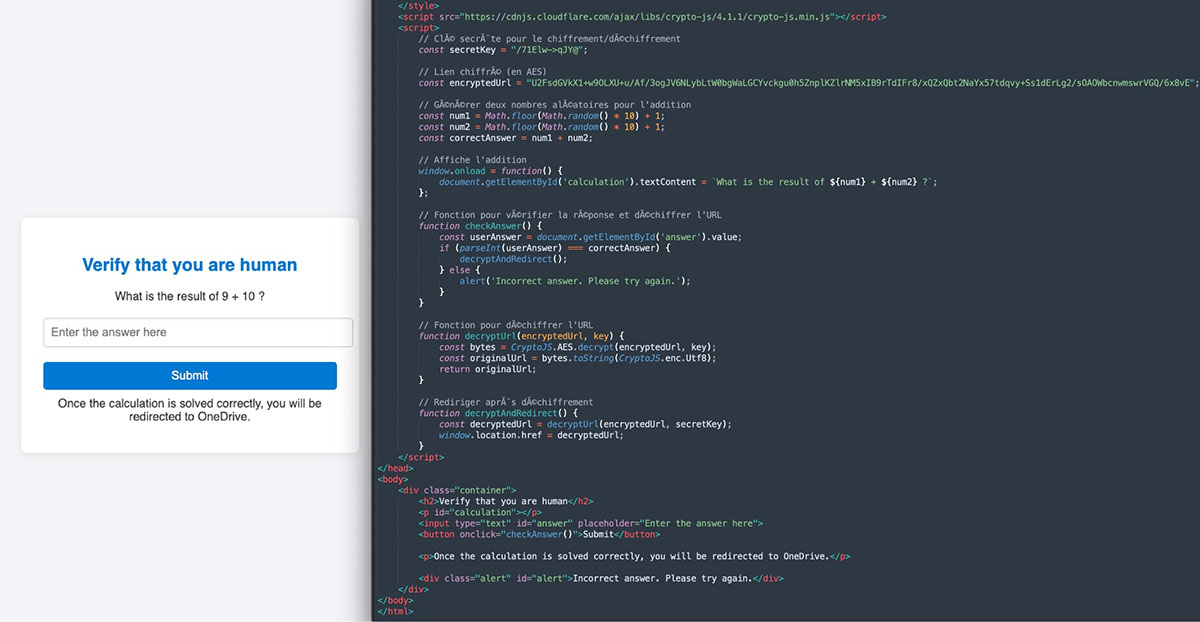
Task: Click the '<p>Once the calculation is solved' code line
Action: (635, 556)
